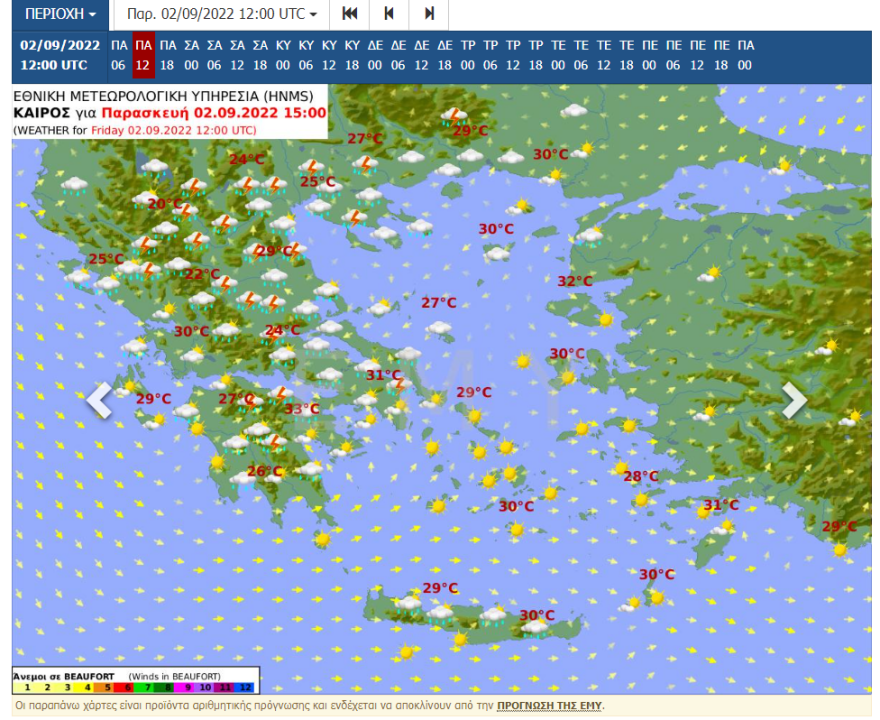Click Beaufort legend blue swatch 12

tap(246, 687)
